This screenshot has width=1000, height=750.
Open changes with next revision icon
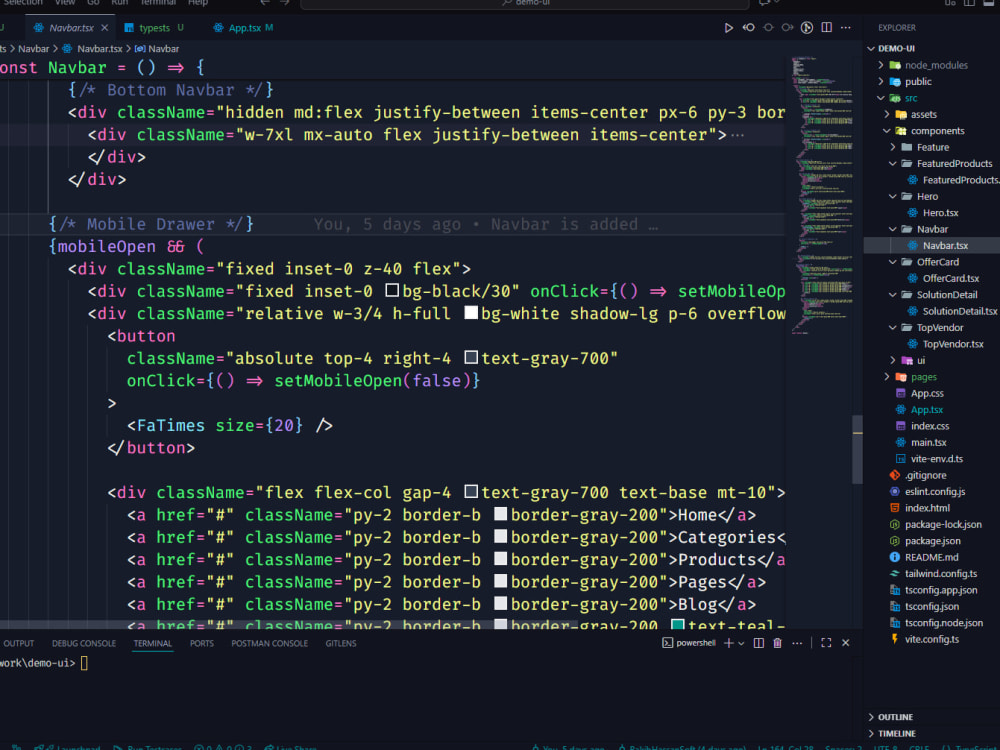coord(787,27)
